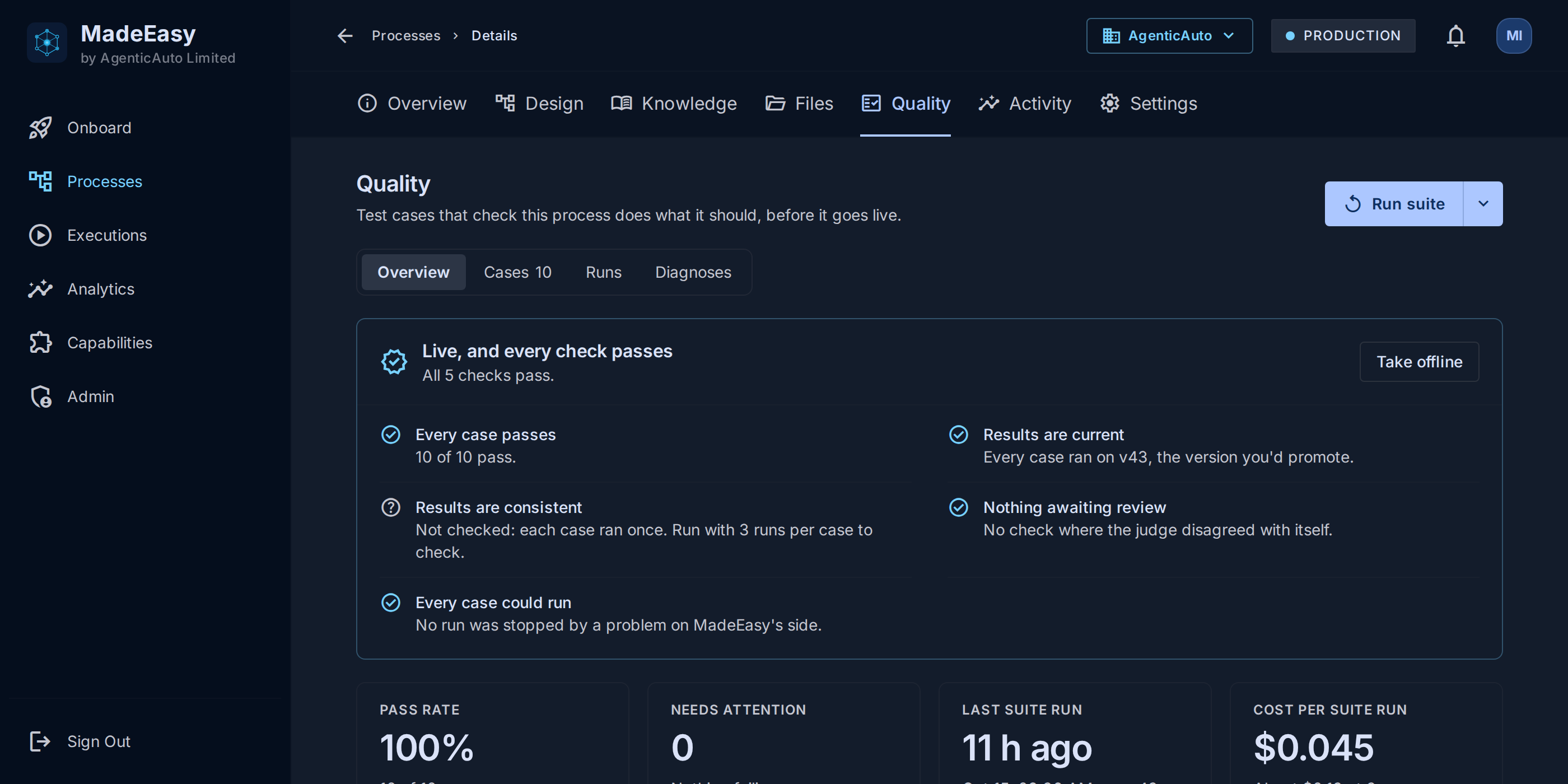Click the Processes sidebar icon
The width and height of the screenshot is (1568, 784).
click(x=40, y=181)
